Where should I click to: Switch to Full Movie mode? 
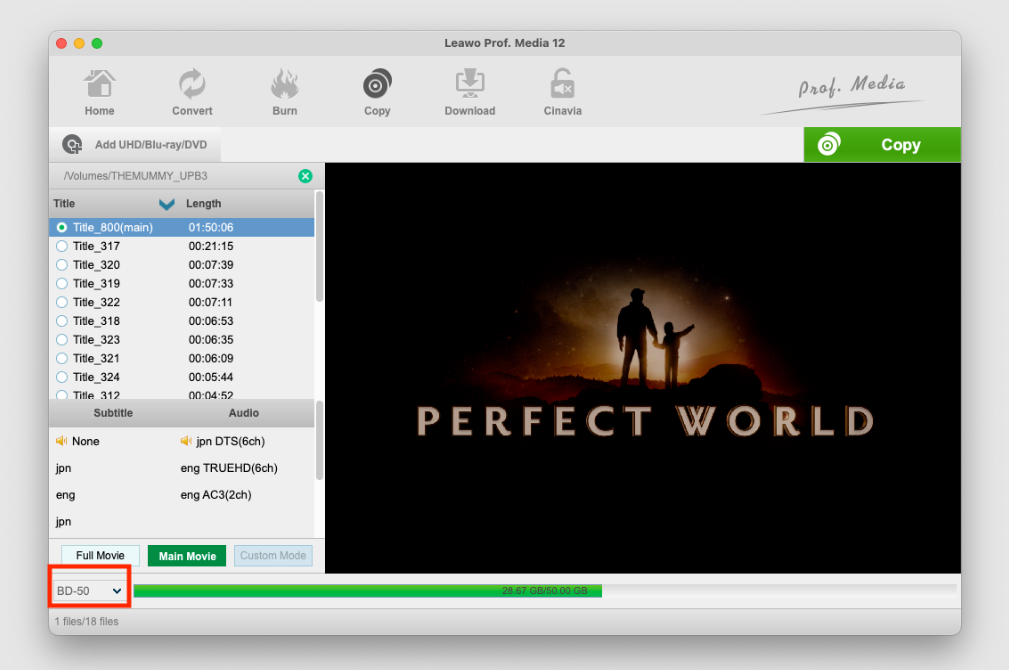[100, 556]
